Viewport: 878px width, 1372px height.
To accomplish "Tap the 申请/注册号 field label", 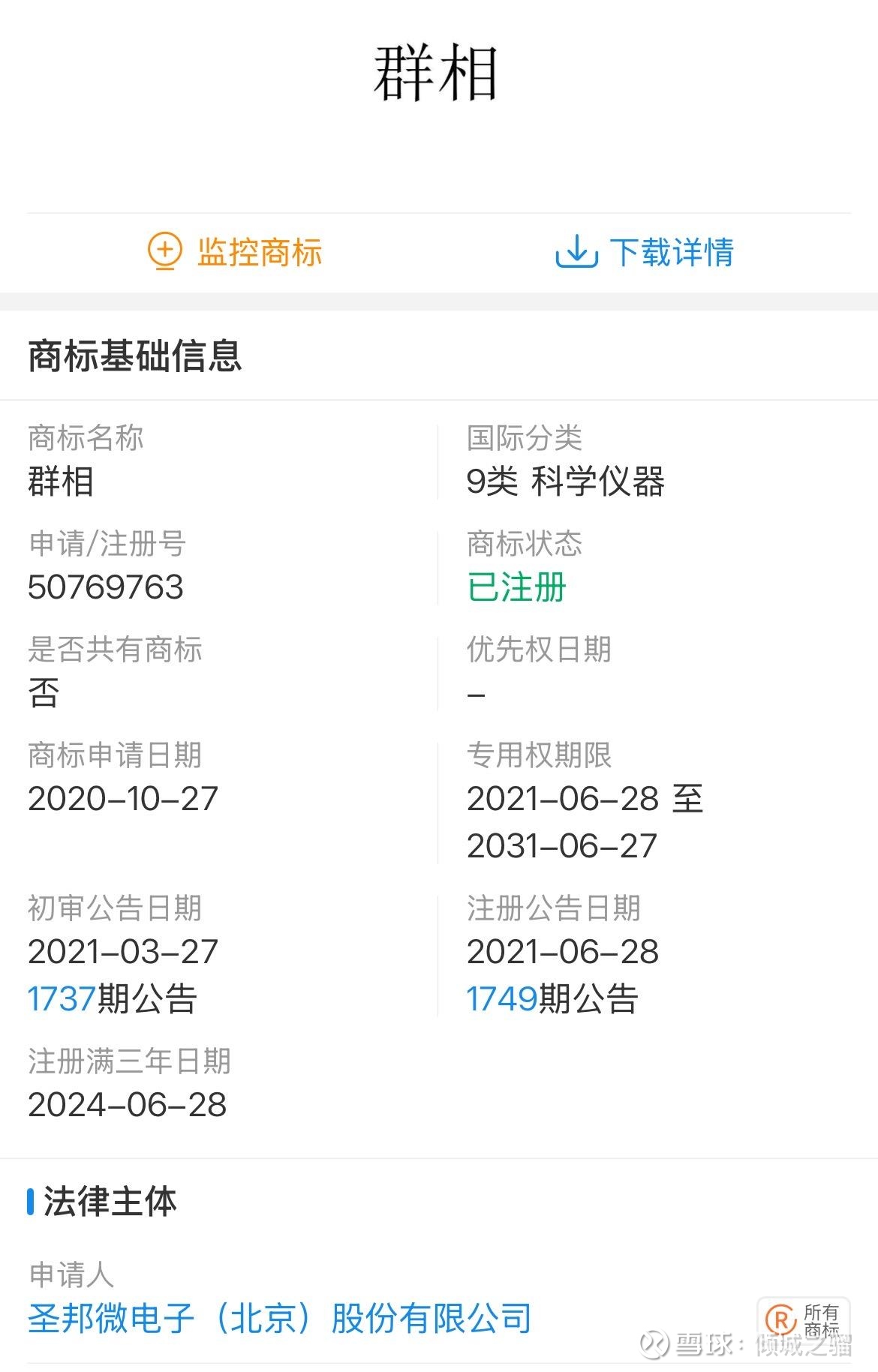I will [x=107, y=544].
